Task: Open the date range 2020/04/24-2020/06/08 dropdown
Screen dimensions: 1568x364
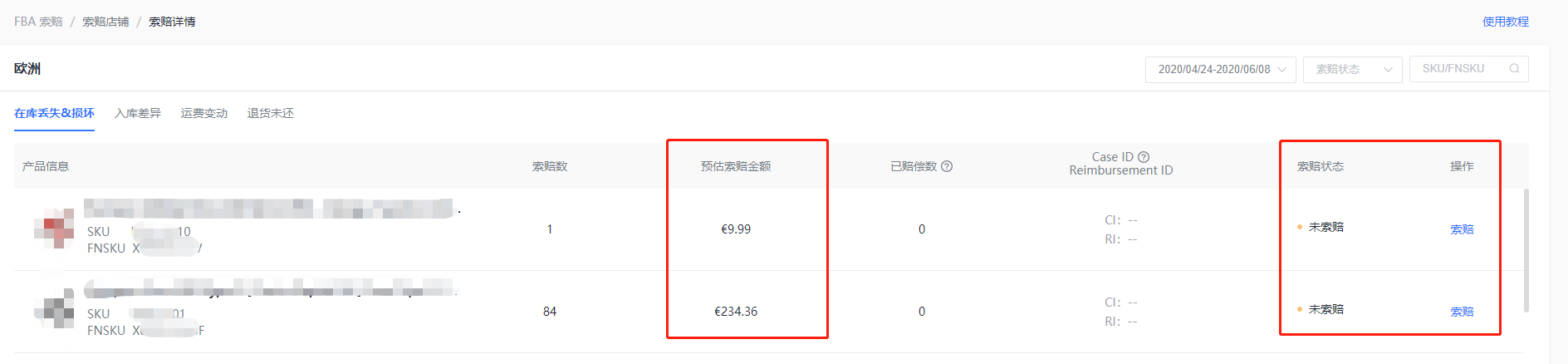Action: click(x=1220, y=69)
